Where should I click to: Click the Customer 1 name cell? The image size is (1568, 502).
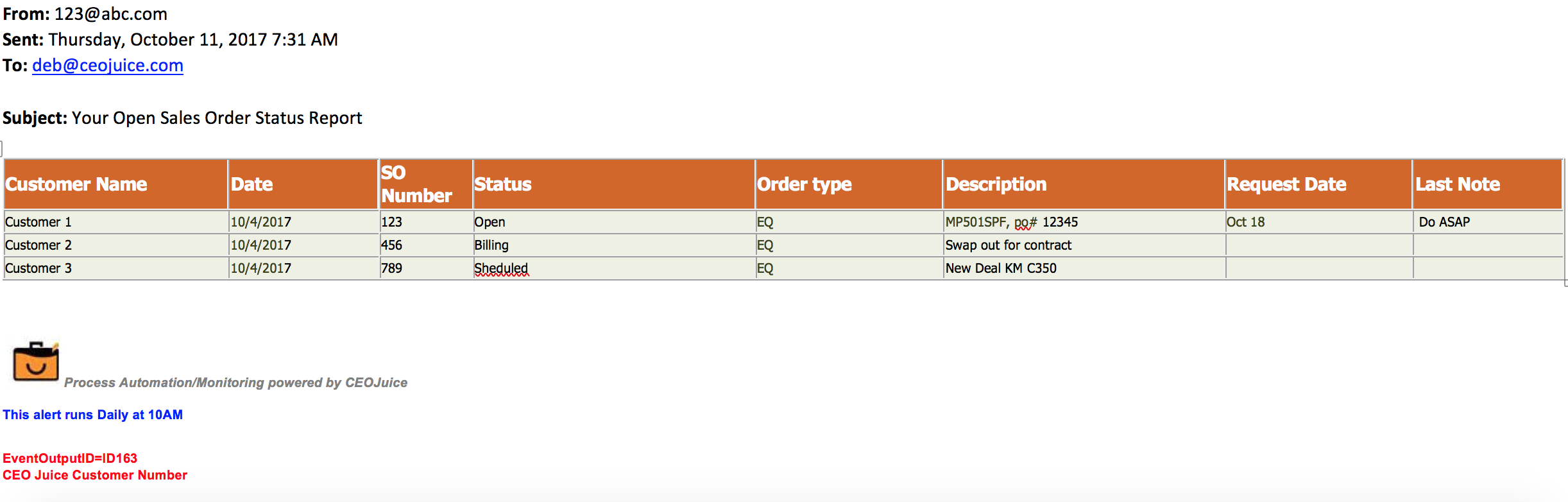(116, 222)
